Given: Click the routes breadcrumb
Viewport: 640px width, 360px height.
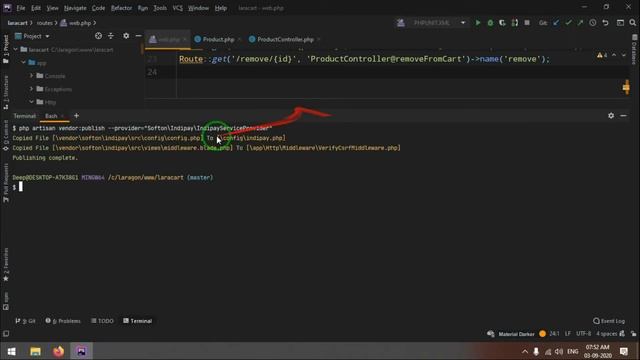Looking at the screenshot, I should 44,23.
